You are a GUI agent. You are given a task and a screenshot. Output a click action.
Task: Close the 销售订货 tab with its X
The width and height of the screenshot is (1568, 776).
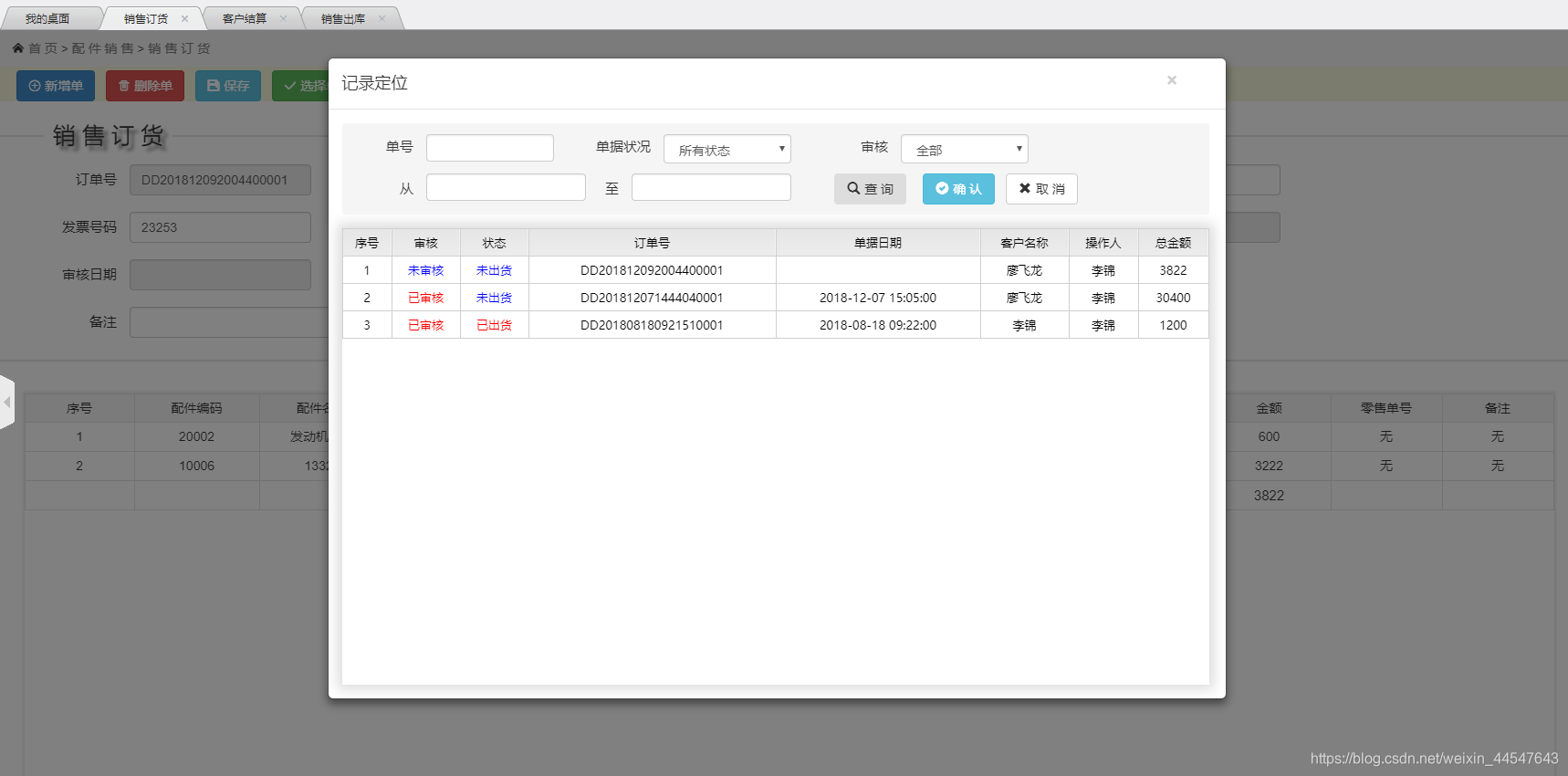click(x=184, y=18)
